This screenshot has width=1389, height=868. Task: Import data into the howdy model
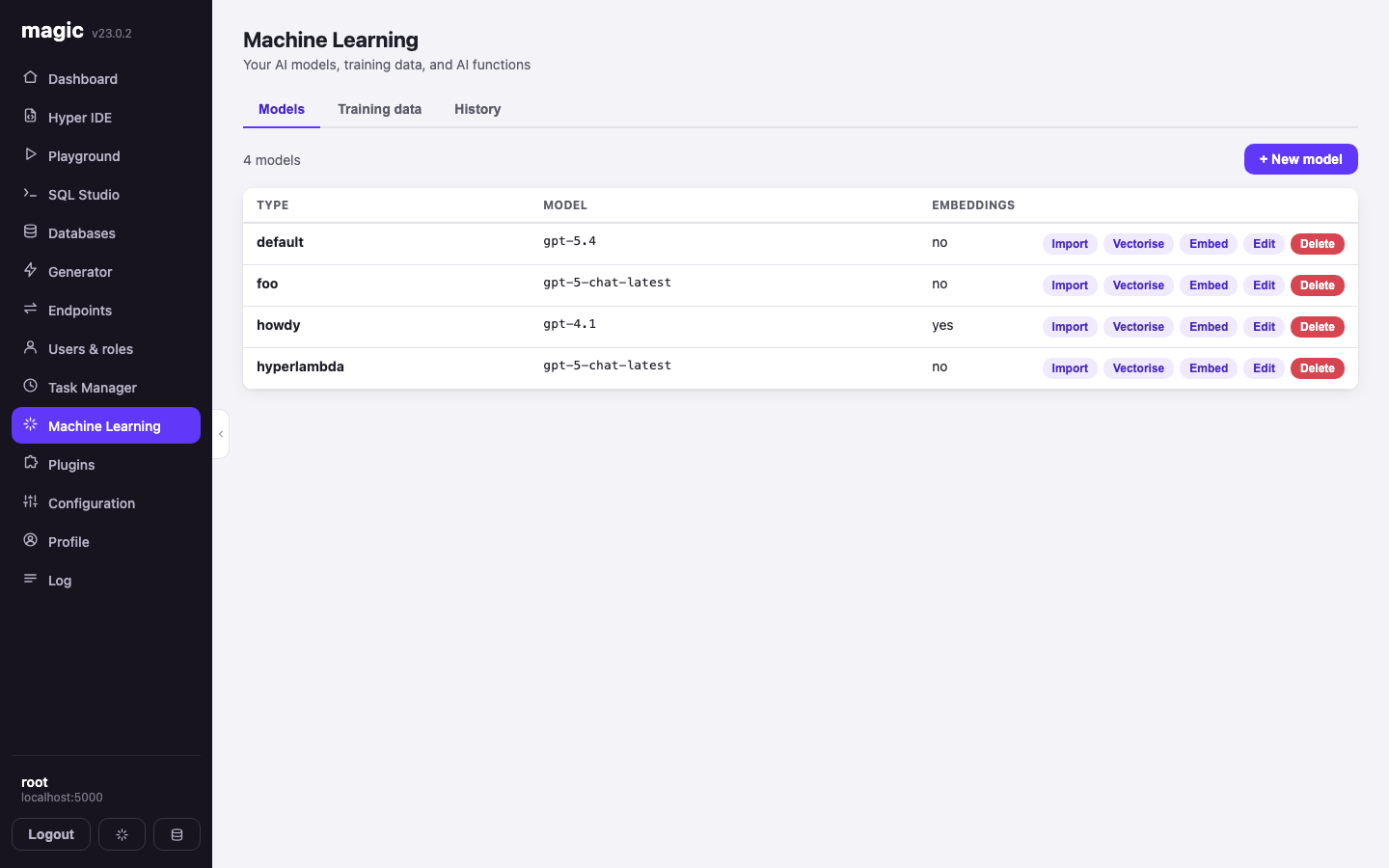1070,327
